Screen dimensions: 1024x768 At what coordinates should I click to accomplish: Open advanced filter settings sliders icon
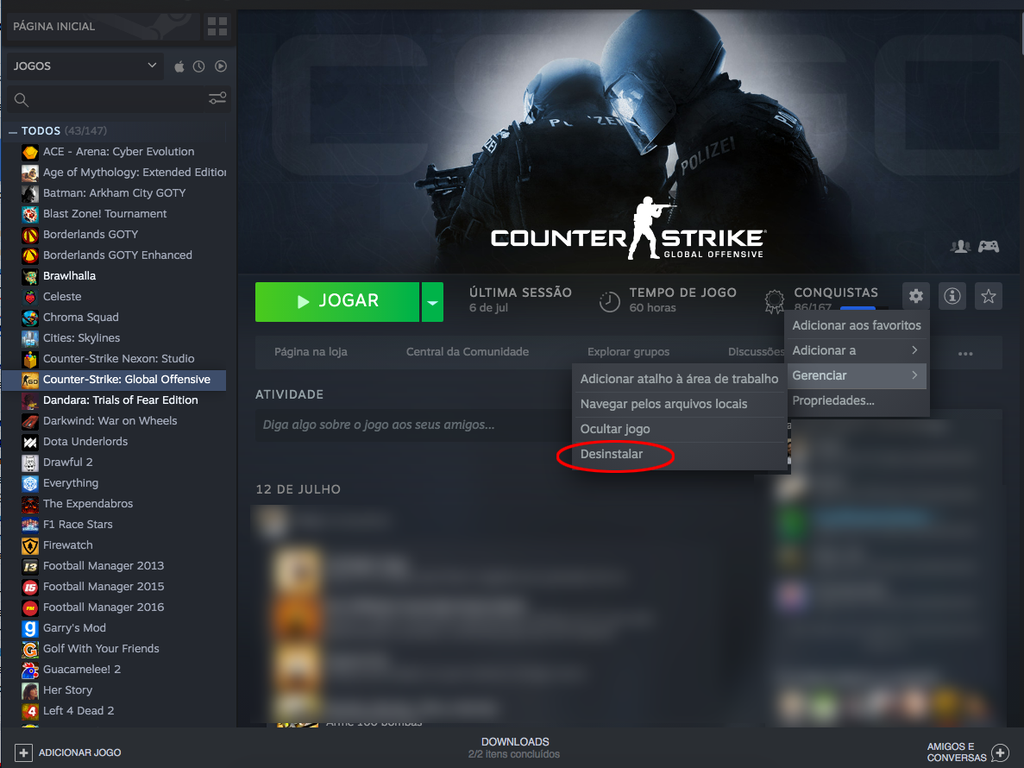217,99
